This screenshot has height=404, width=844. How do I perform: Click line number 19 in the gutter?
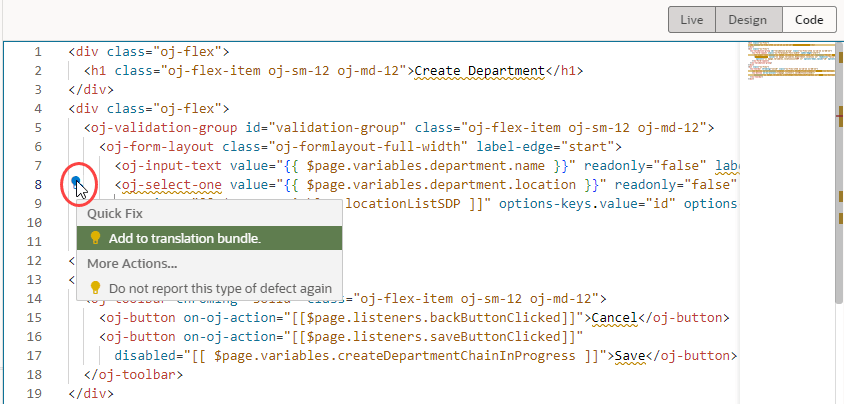pyautogui.click(x=33, y=394)
